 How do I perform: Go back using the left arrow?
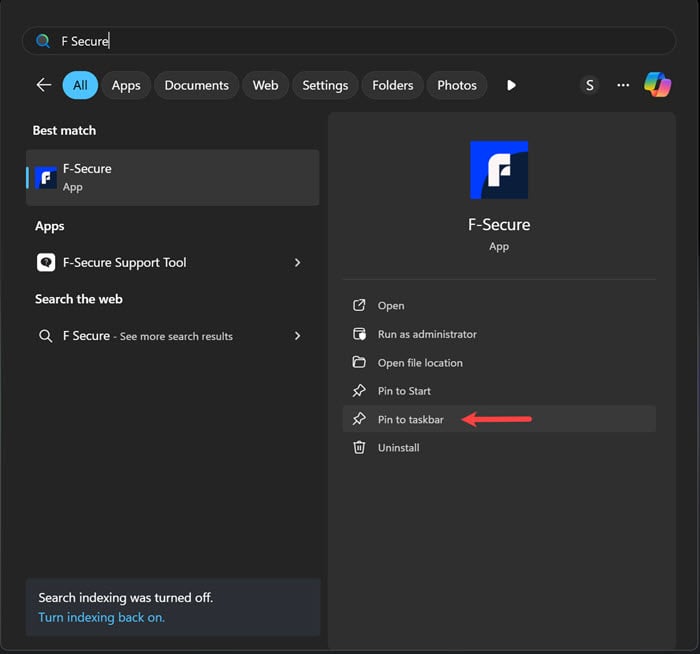(44, 85)
